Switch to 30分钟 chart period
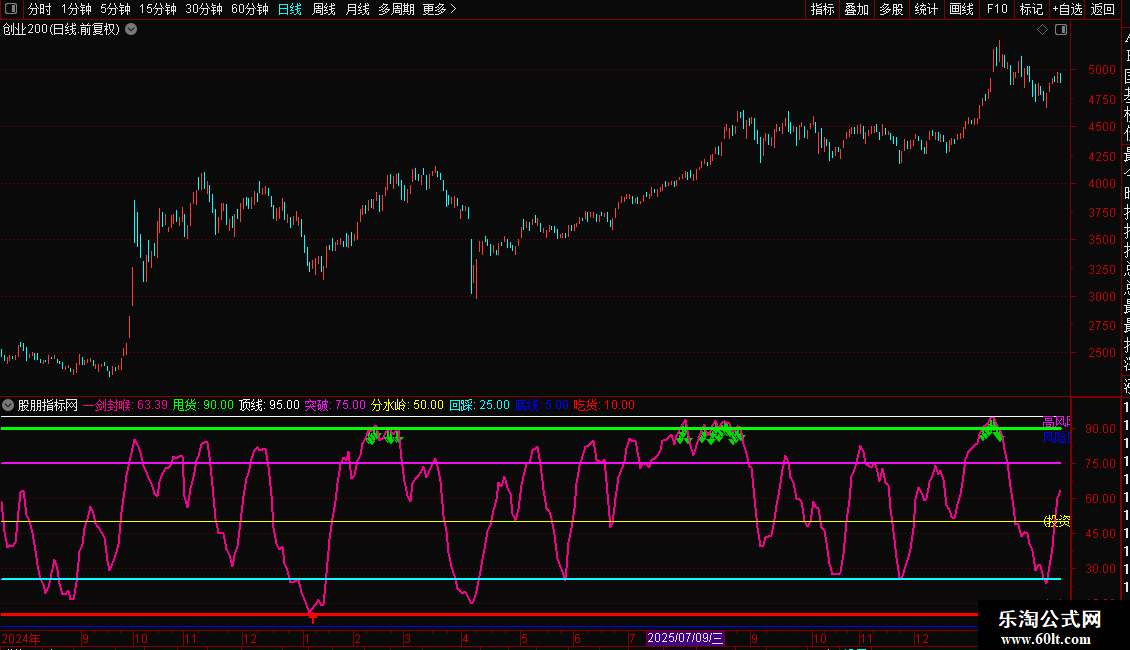The height and width of the screenshot is (650, 1130). [x=204, y=9]
